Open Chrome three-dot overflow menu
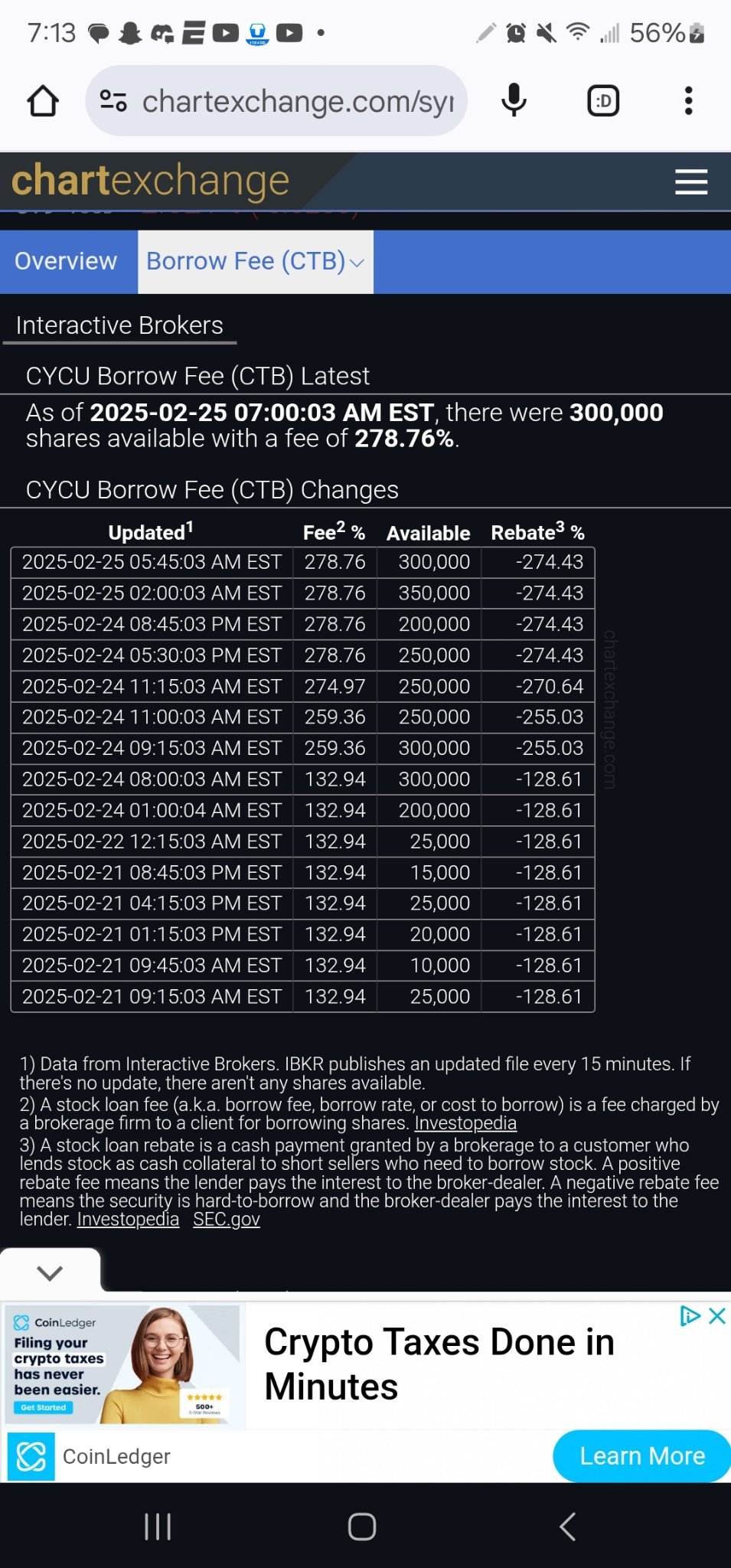Viewport: 731px width, 1568px height. (x=689, y=101)
